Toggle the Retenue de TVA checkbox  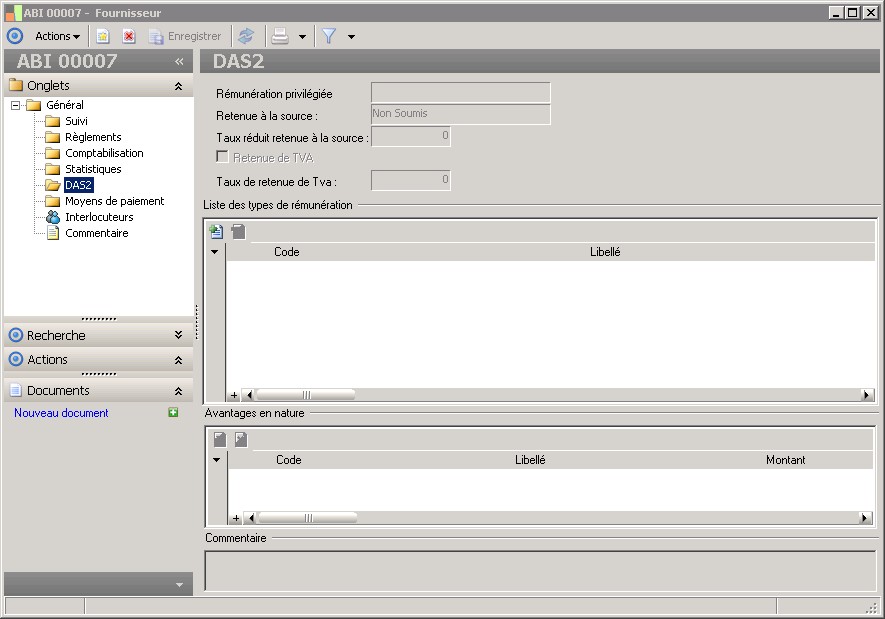pyautogui.click(x=222, y=158)
